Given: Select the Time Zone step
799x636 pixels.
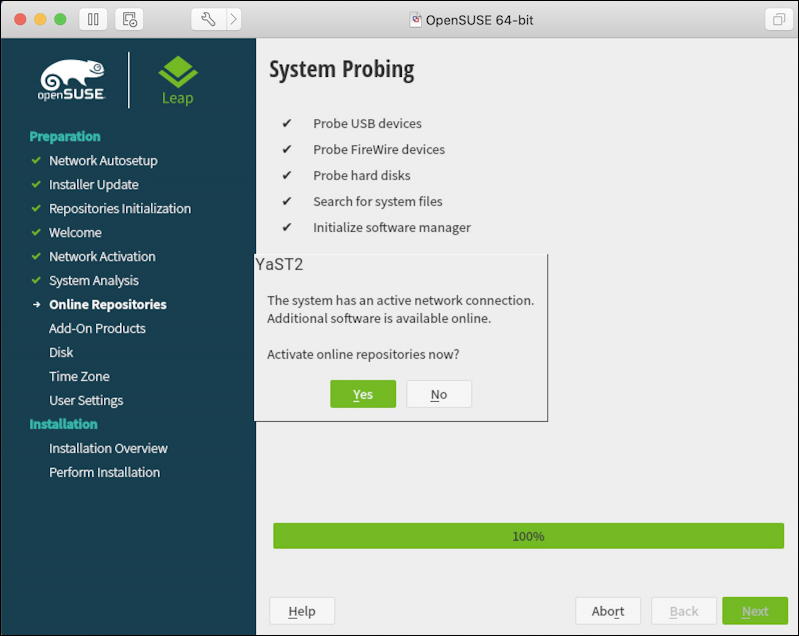Looking at the screenshot, I should pyautogui.click(x=79, y=376).
